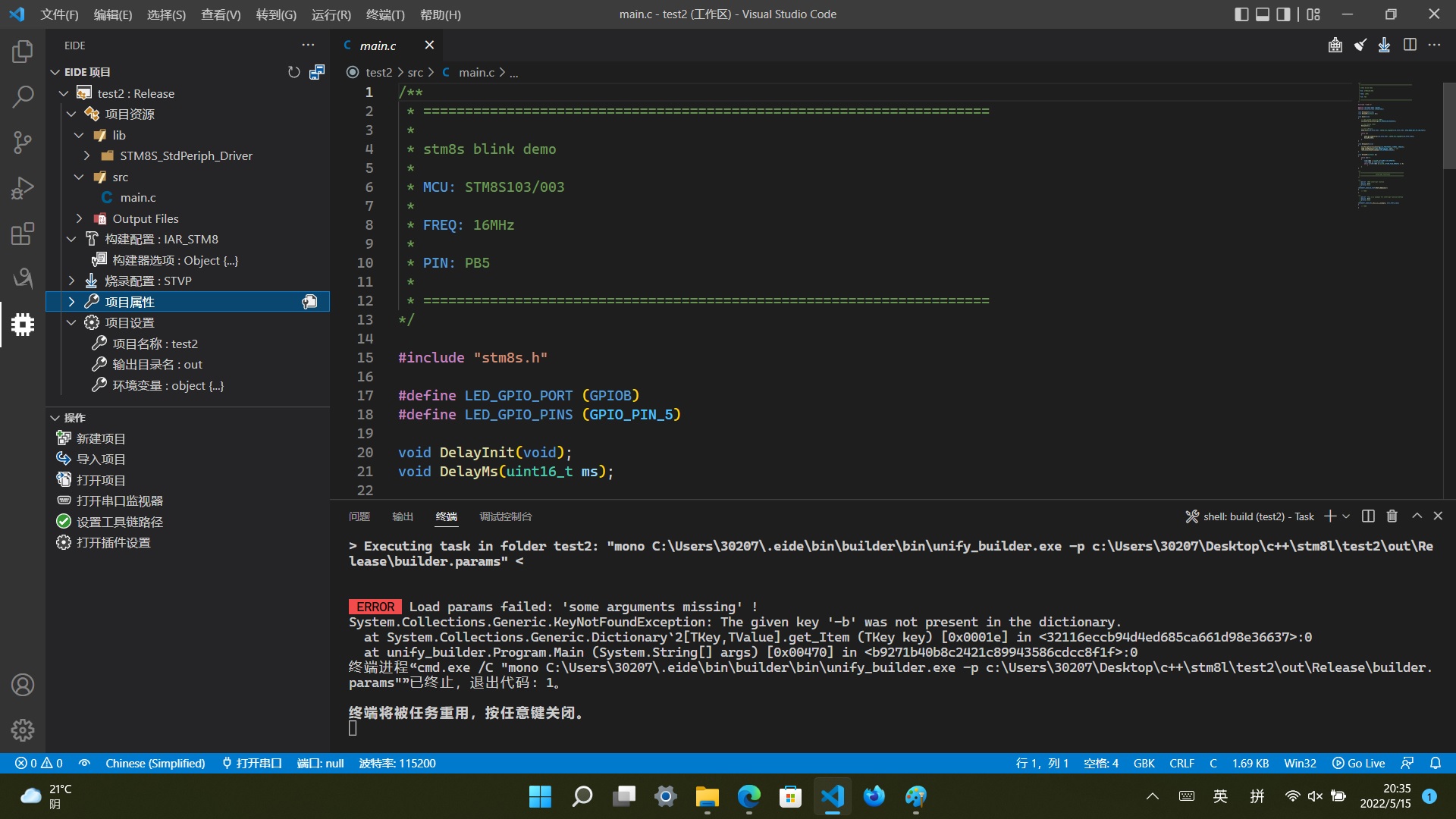1456x819 pixels.
Task: Collapse the 操作 section
Action: [x=55, y=418]
